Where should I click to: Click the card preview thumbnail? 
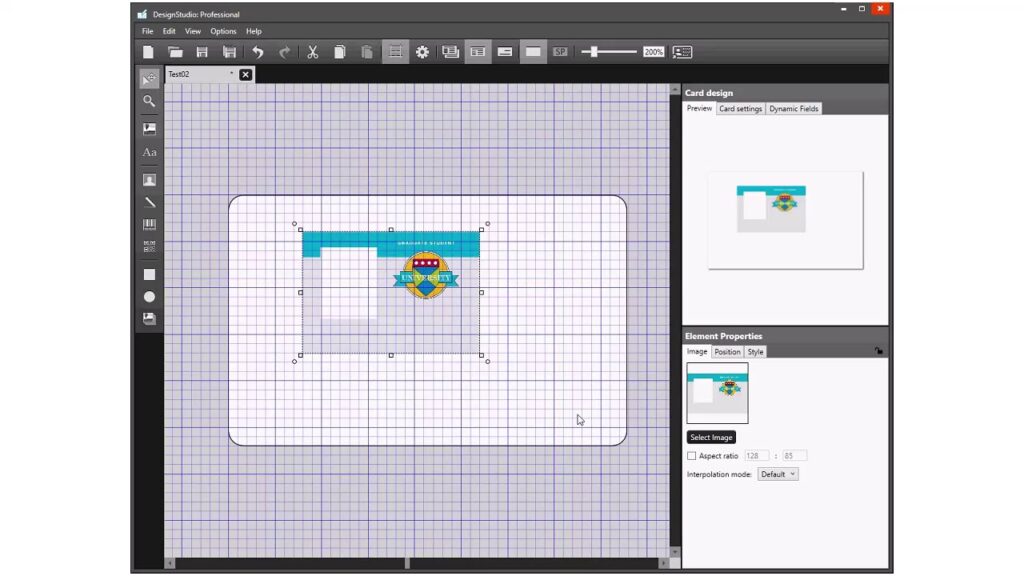785,220
